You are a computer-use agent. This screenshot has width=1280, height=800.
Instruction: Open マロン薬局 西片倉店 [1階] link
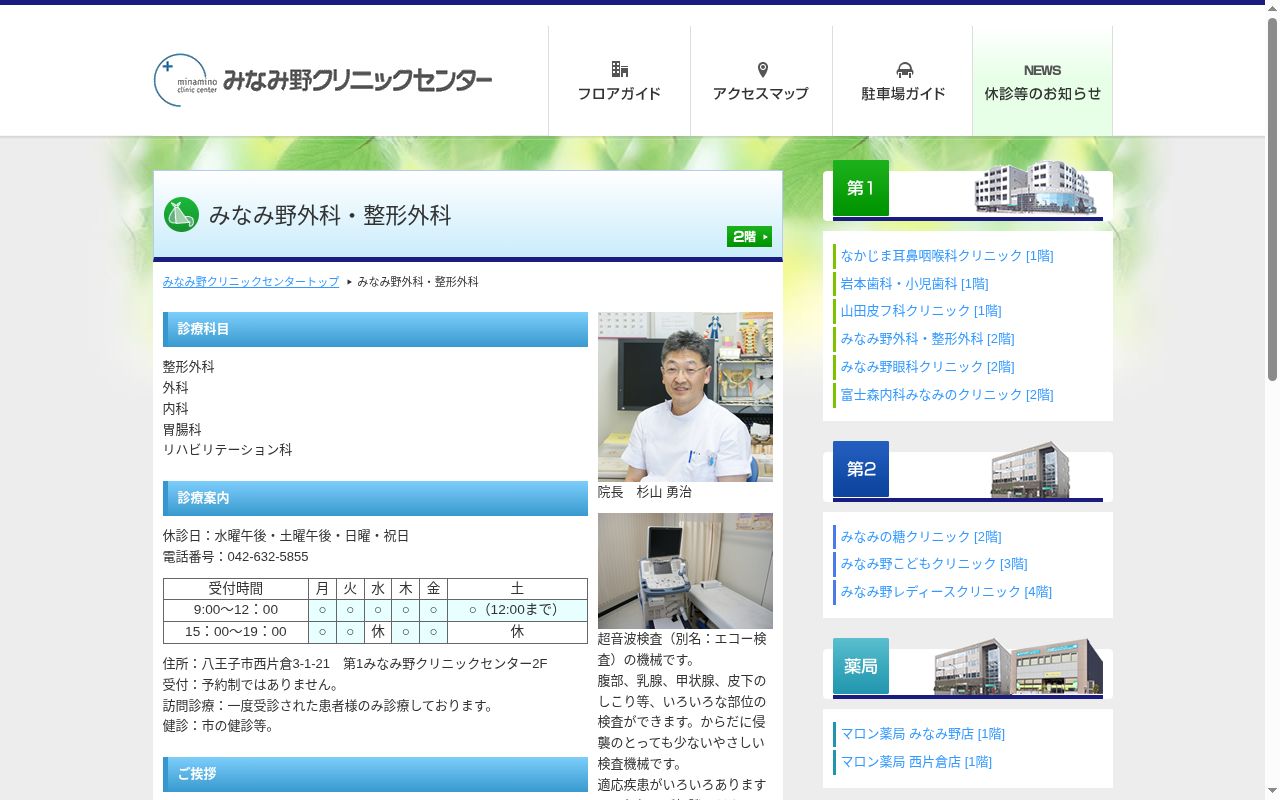916,762
